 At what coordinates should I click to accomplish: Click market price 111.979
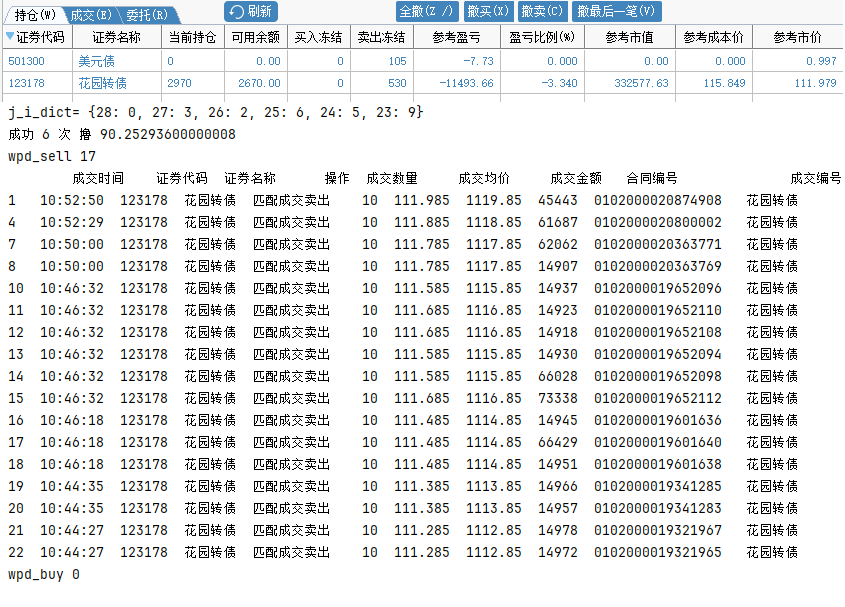[x=815, y=84]
